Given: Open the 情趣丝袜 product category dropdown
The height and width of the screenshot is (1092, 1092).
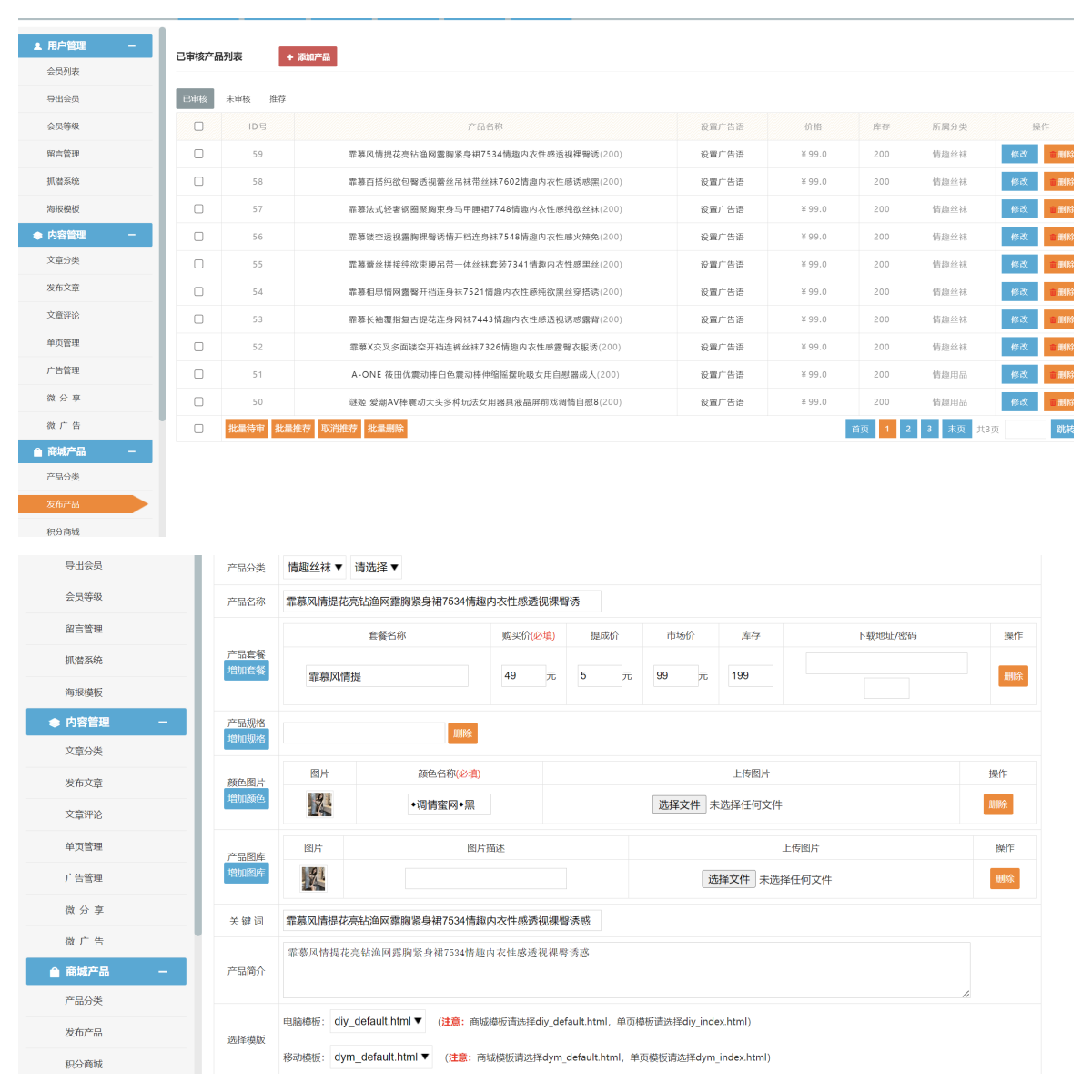Looking at the screenshot, I should (x=315, y=568).
